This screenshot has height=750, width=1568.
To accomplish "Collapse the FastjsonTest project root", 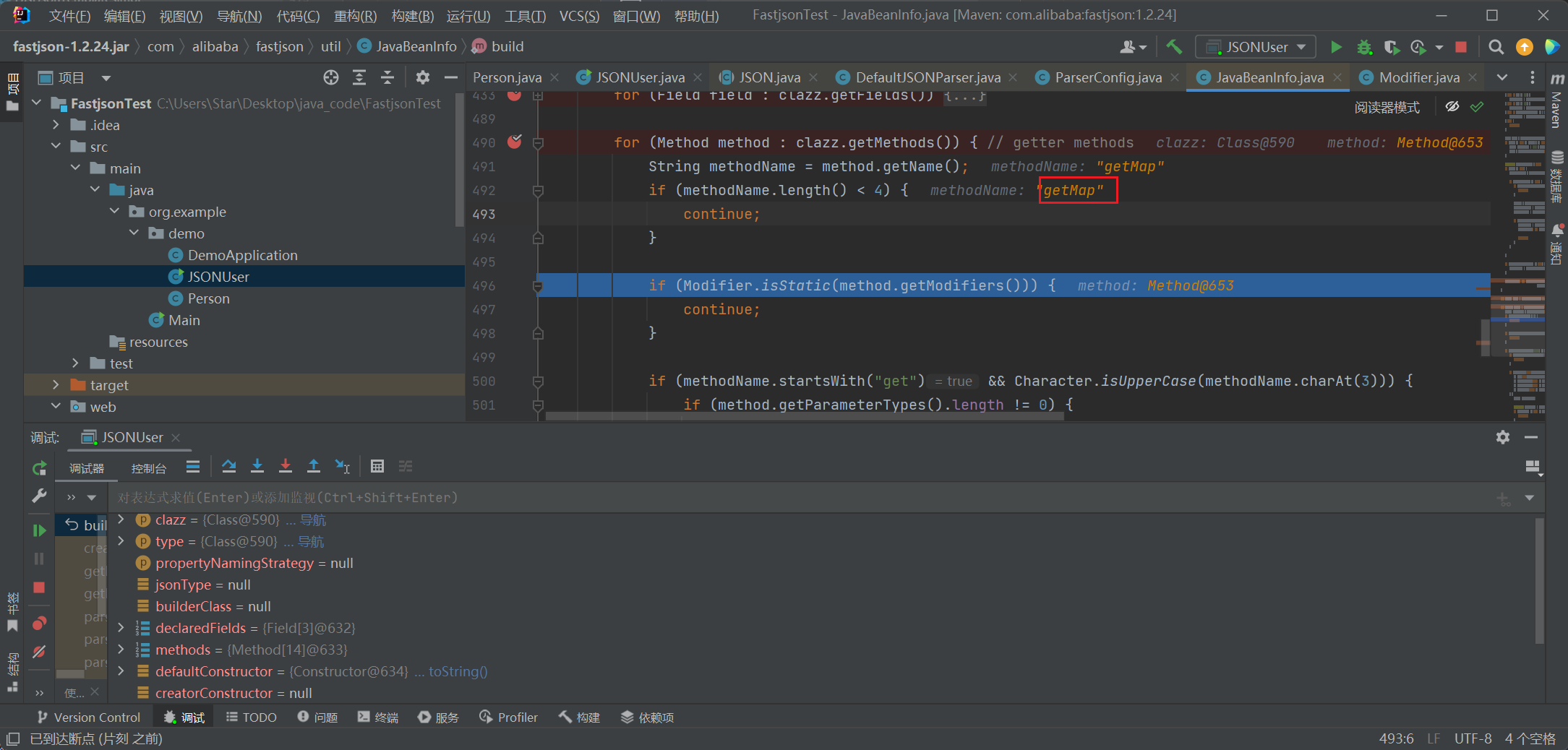I will [x=37, y=103].
